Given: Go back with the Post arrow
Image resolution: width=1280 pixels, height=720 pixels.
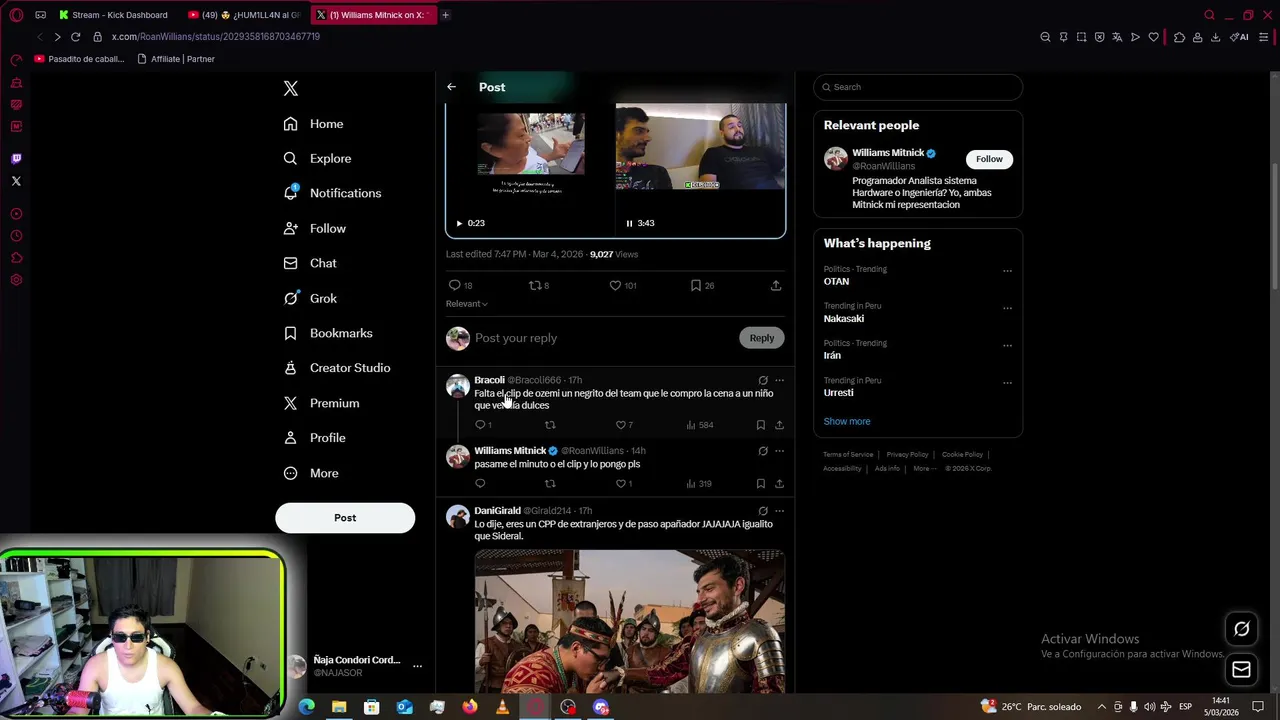Looking at the screenshot, I should 451,87.
